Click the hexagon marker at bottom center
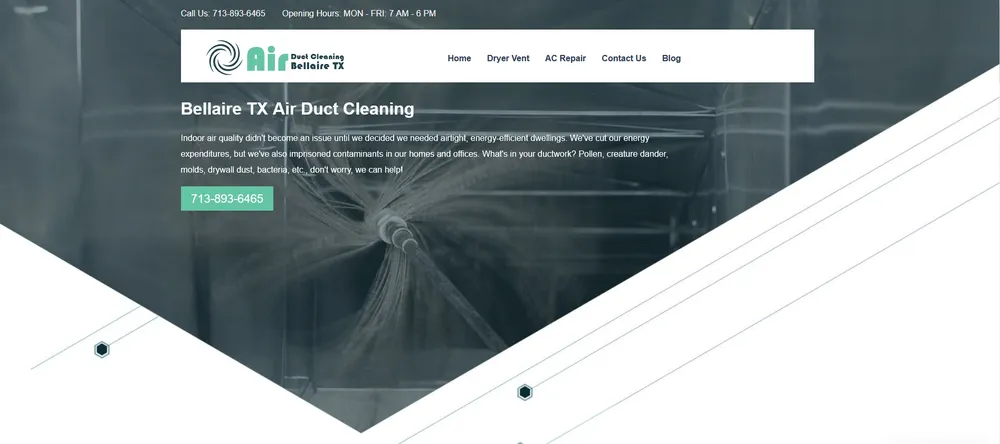Screen dimensions: 1000x444 coord(524,392)
